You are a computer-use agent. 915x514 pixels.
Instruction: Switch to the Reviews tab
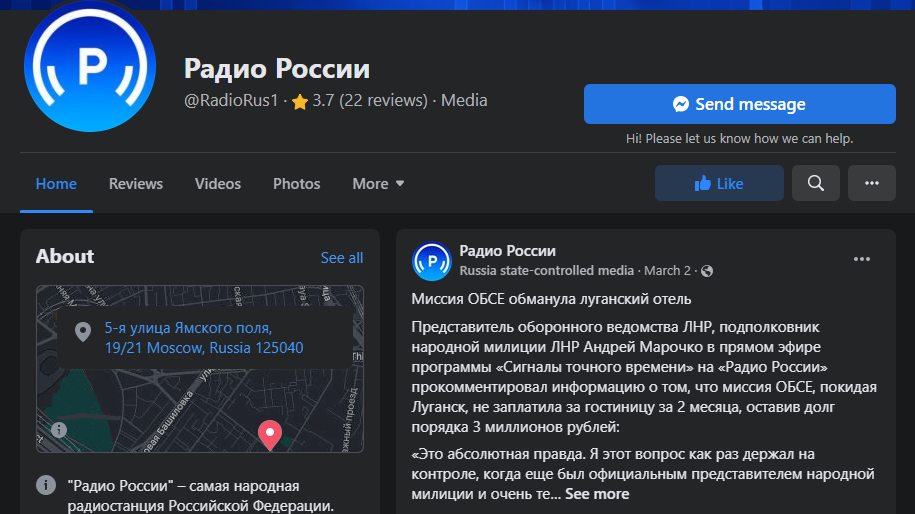(x=136, y=184)
